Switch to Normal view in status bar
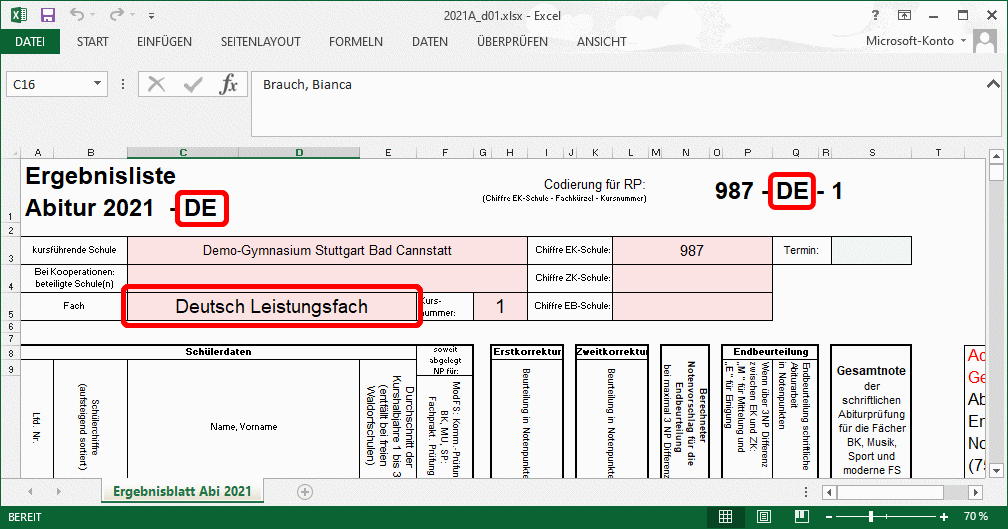This screenshot has width=1008, height=529. 726,516
